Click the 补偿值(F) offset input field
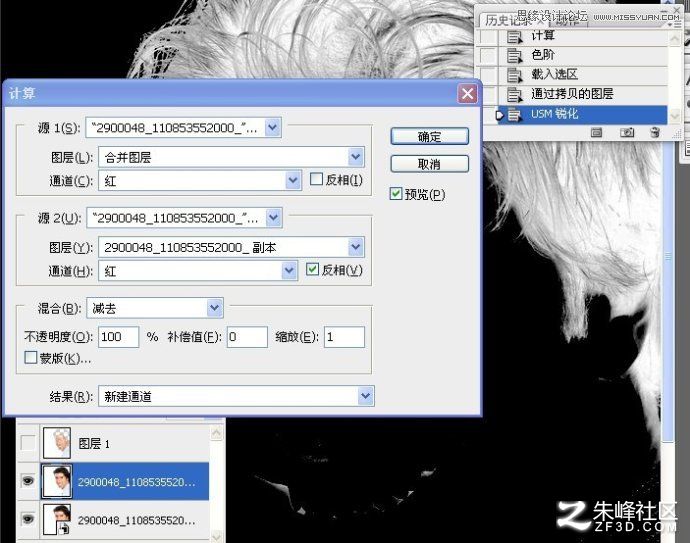Screen dimensions: 690x543 tap(247, 337)
